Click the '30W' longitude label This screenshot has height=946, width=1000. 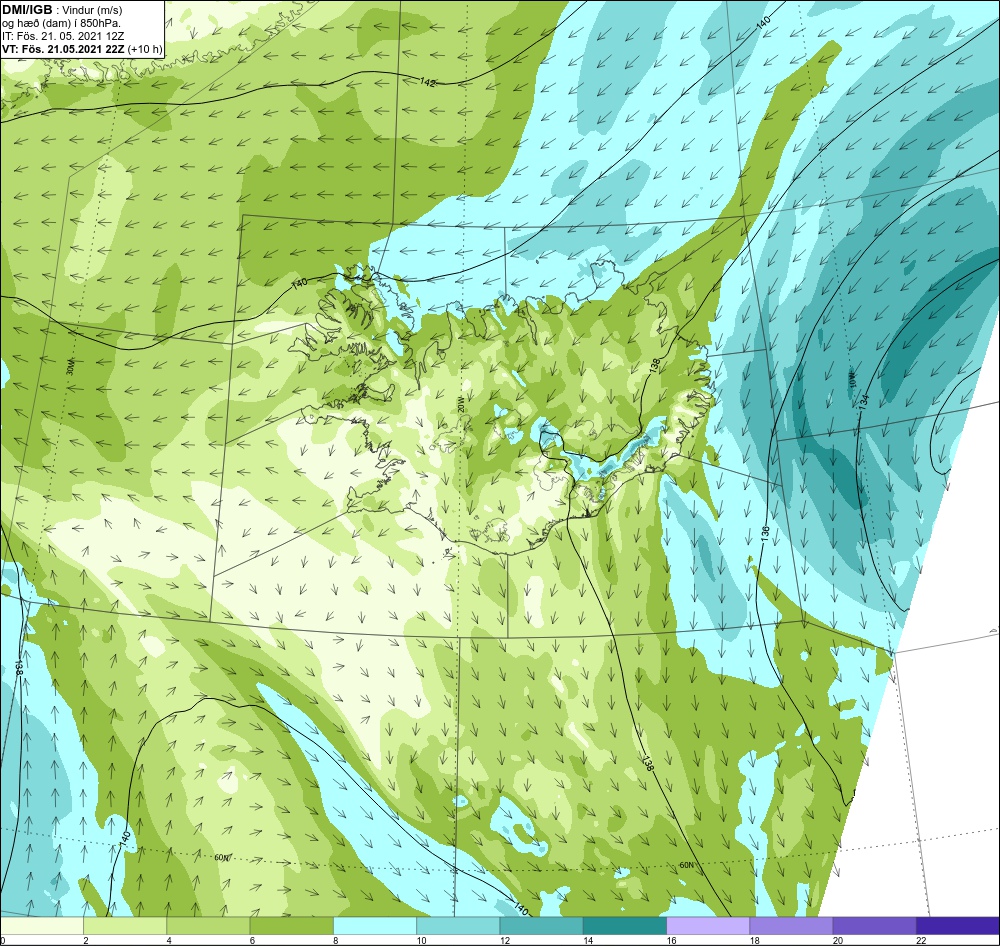click(70, 367)
